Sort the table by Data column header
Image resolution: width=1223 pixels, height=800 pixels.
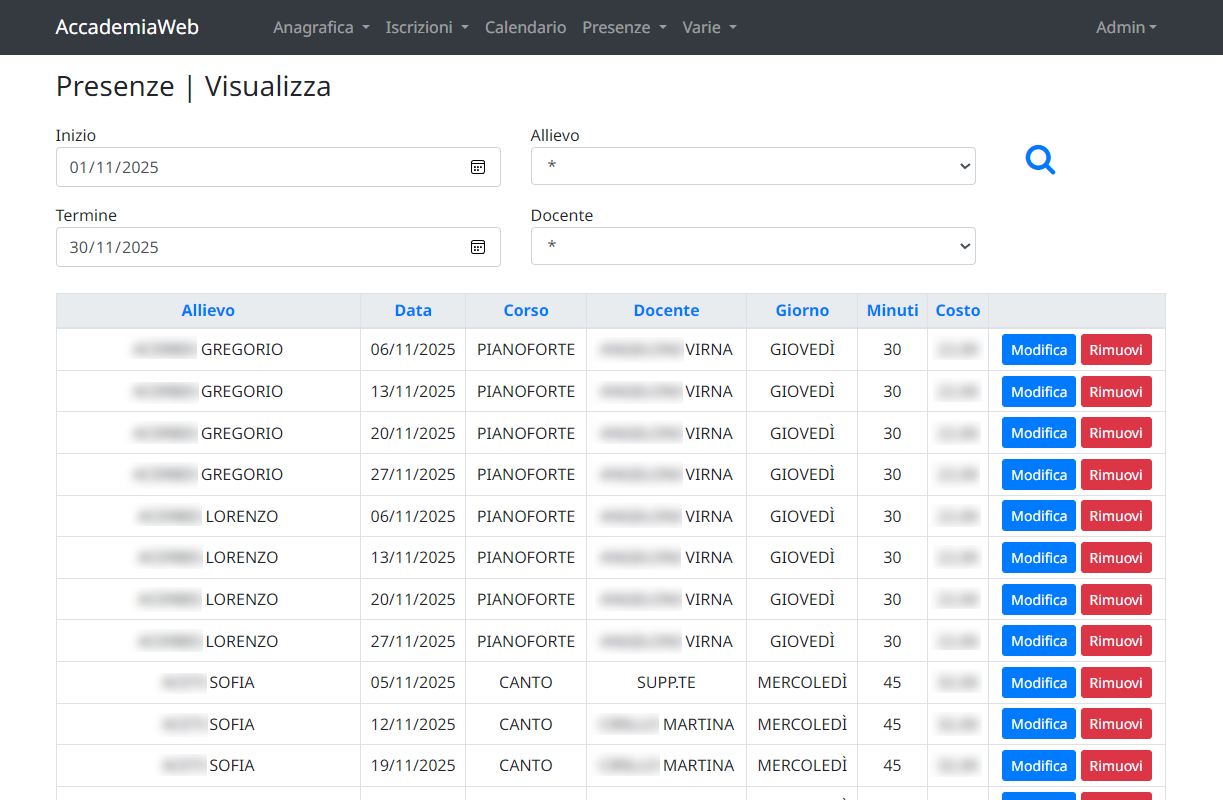(x=413, y=310)
